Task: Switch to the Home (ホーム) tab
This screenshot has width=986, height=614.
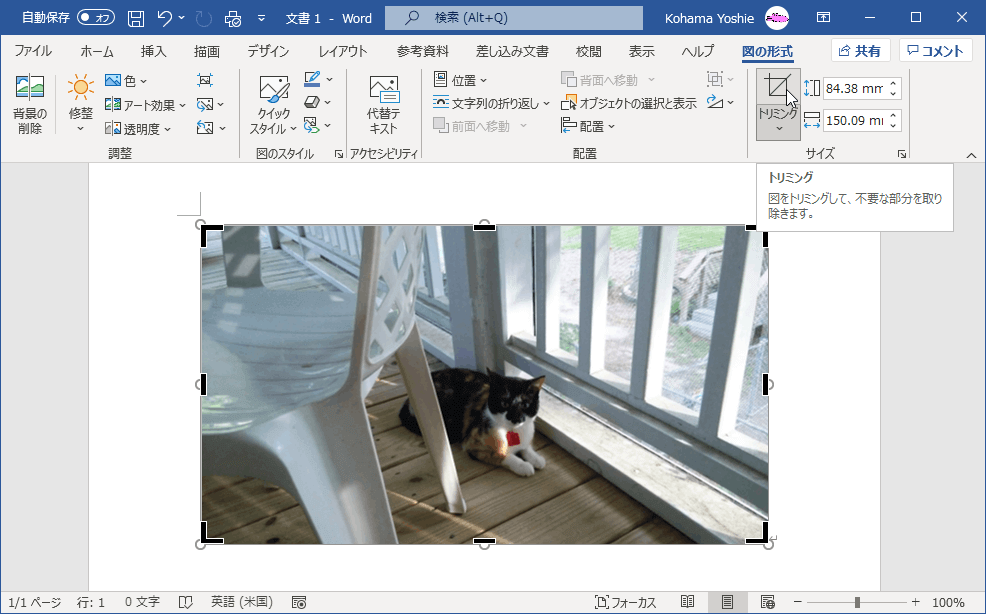Action: coord(97,51)
